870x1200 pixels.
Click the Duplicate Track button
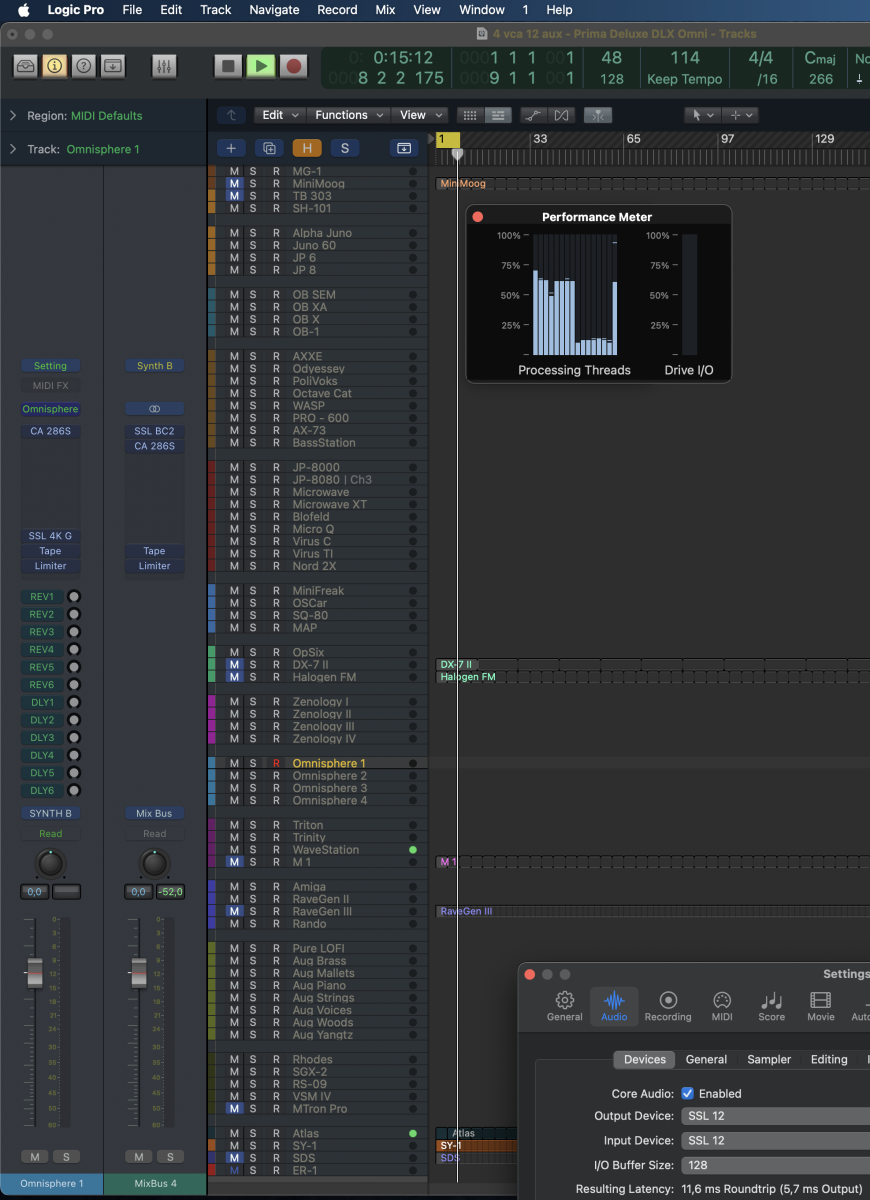pos(268,148)
